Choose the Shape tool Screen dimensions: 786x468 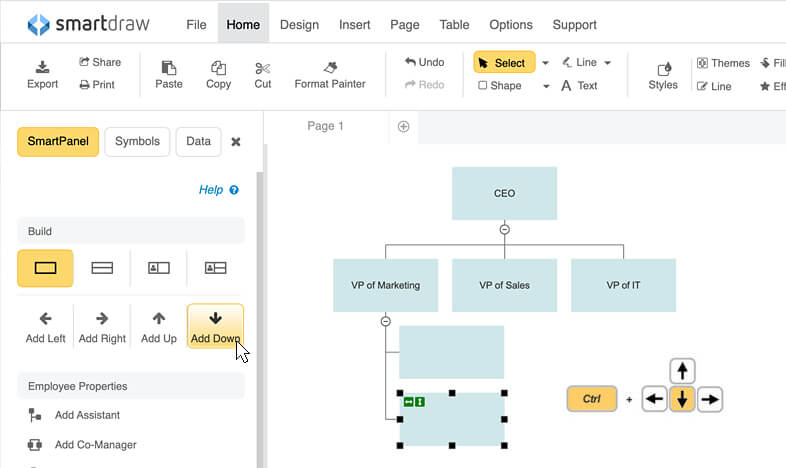click(500, 86)
